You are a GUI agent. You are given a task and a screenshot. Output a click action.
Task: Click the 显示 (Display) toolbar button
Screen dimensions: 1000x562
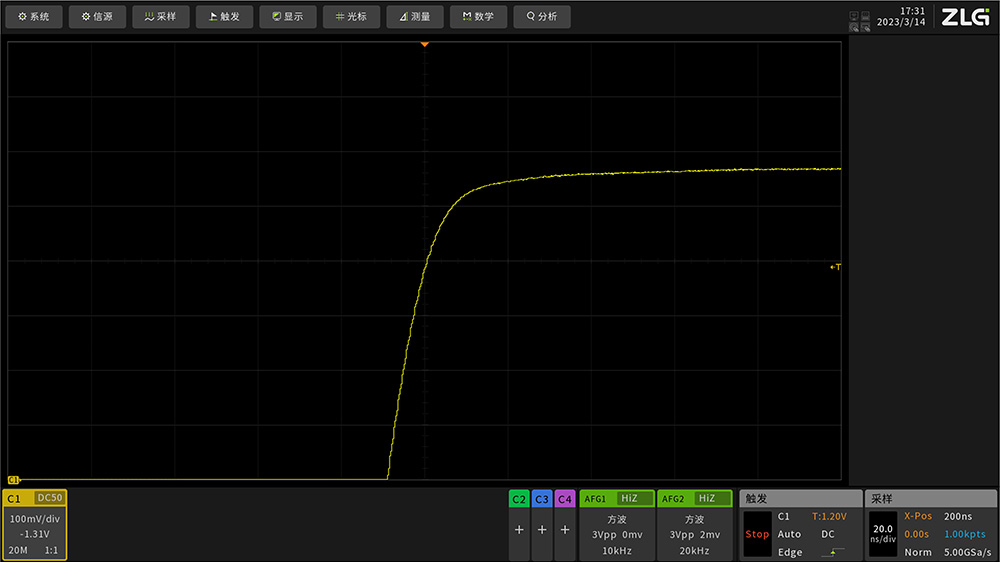click(x=287, y=17)
